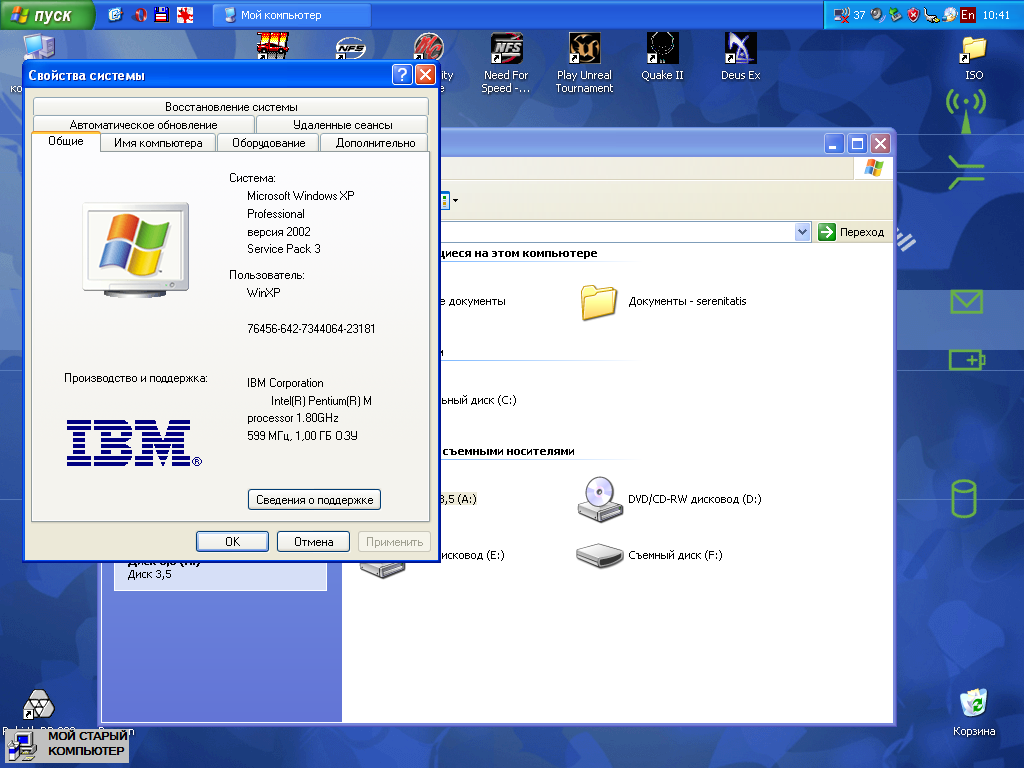Select the Съемный диск (F:) drive
1024x768 pixels.
tap(600, 555)
